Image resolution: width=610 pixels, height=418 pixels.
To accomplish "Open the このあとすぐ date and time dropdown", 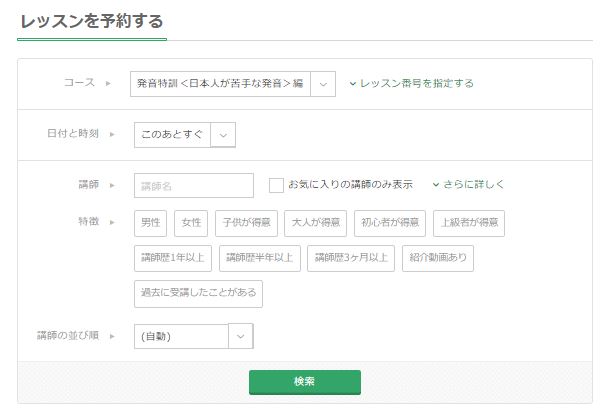I will tap(185, 135).
